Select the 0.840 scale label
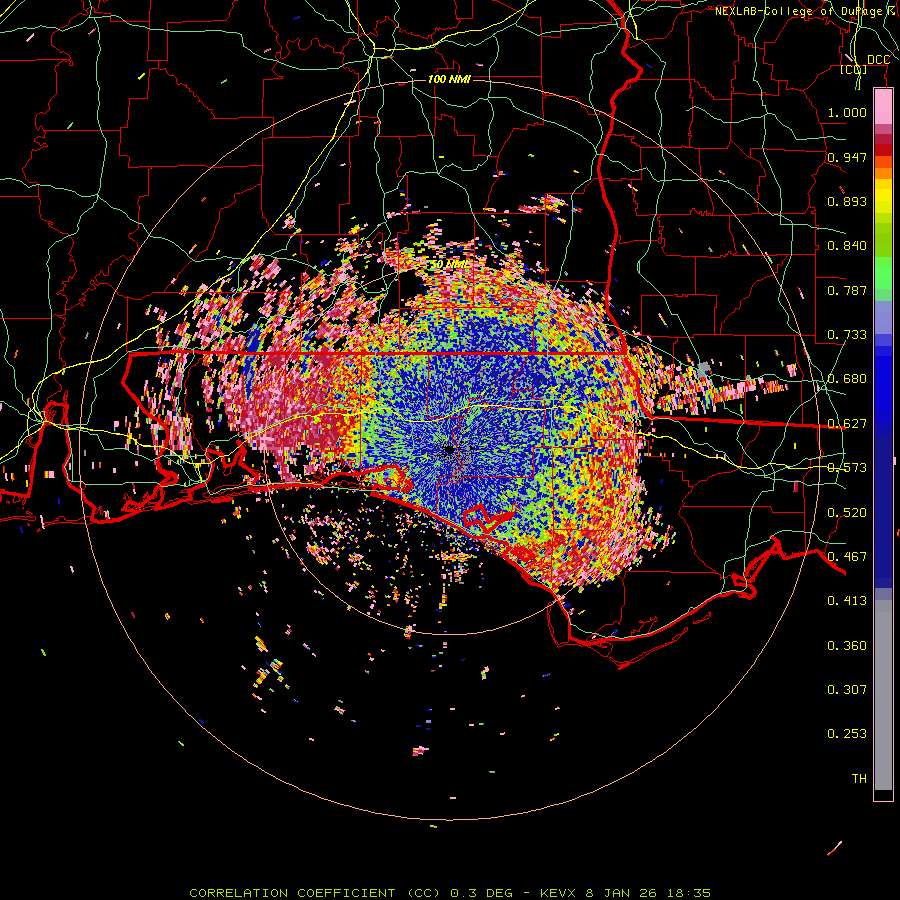This screenshot has width=900, height=900. (x=847, y=246)
